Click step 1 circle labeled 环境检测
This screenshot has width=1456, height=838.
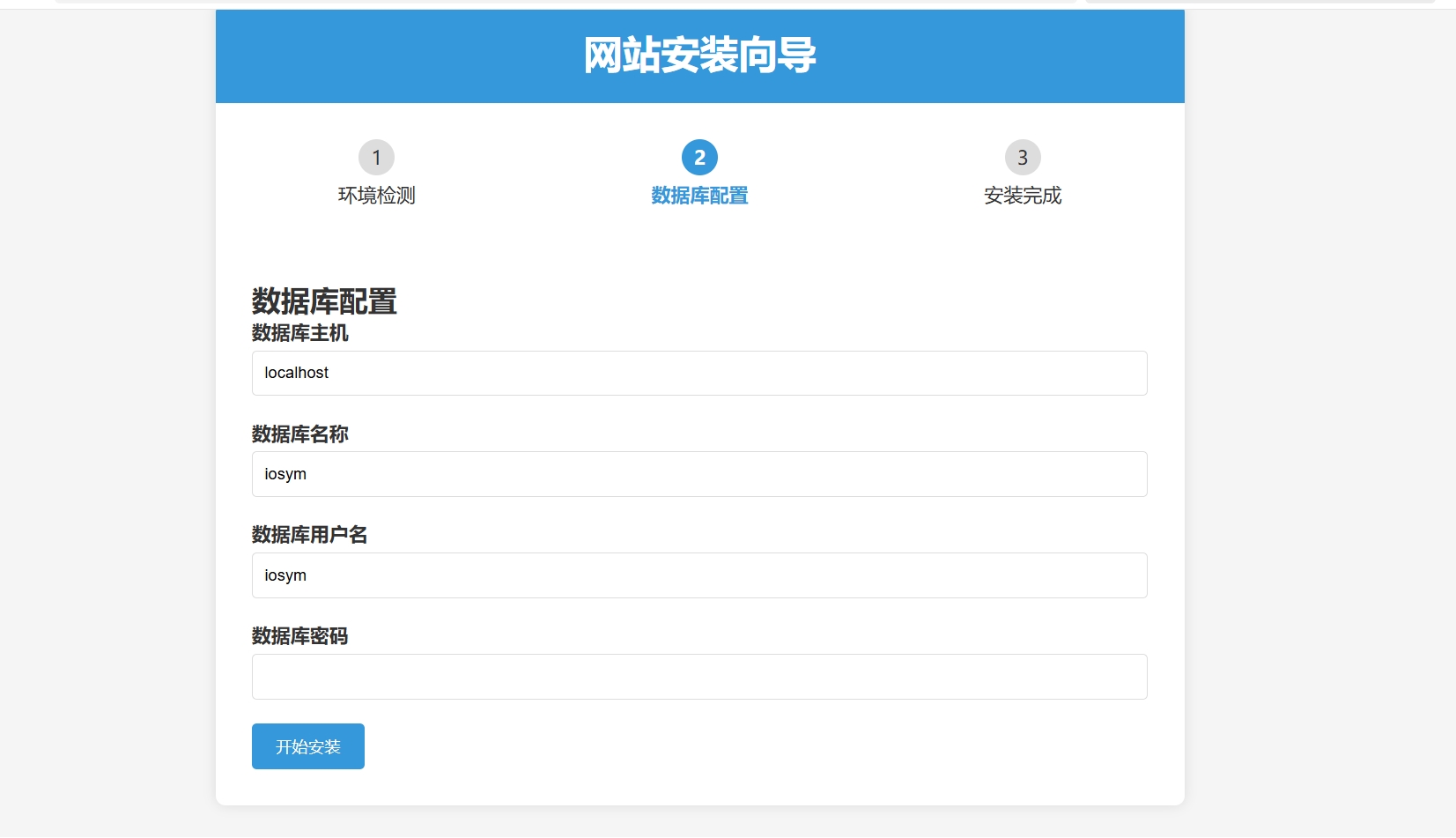pos(377,158)
